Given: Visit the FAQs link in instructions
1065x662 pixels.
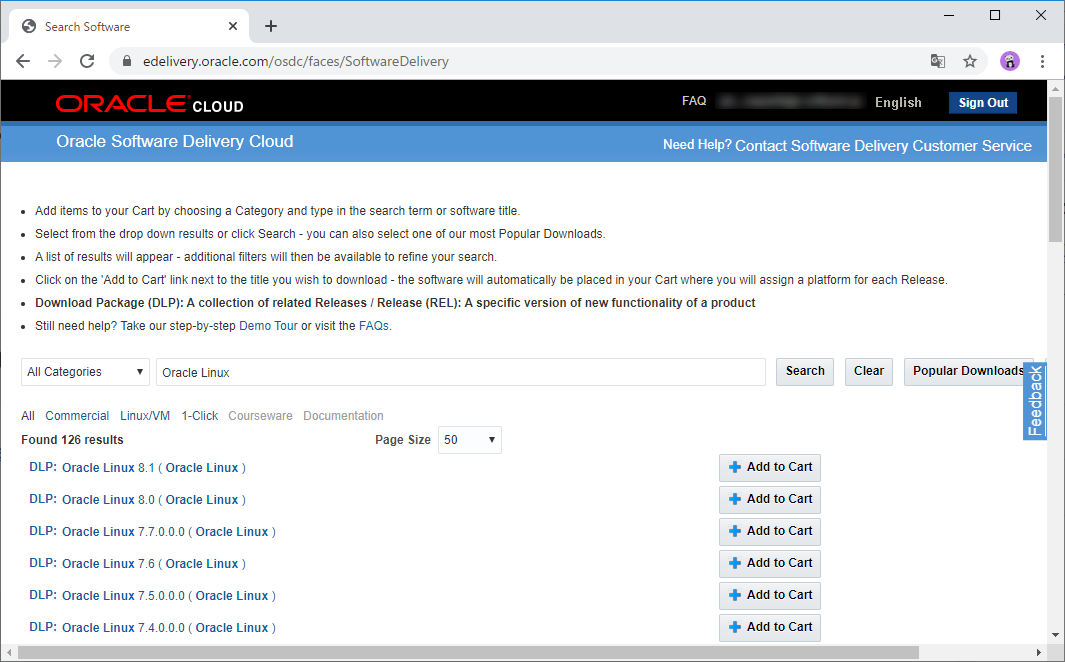Looking at the screenshot, I should click(x=374, y=326).
